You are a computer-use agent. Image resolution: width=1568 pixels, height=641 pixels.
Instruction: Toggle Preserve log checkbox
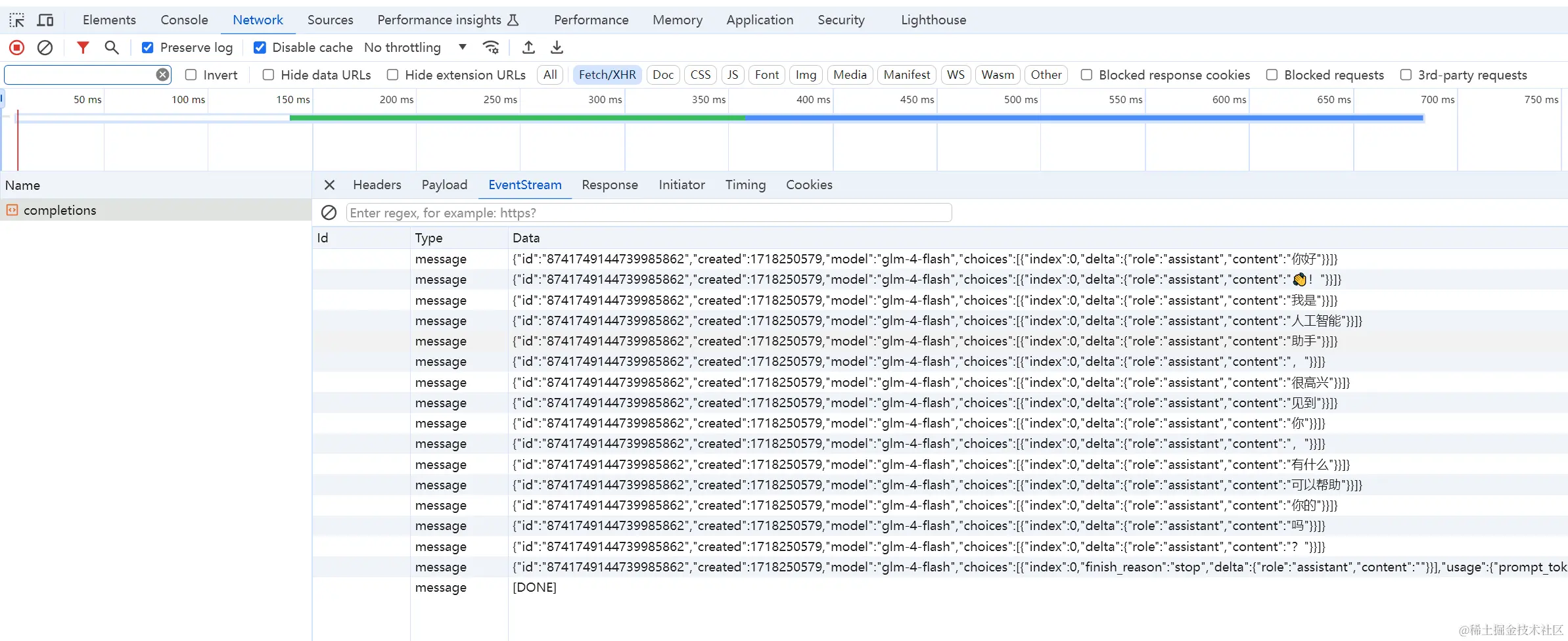click(148, 47)
